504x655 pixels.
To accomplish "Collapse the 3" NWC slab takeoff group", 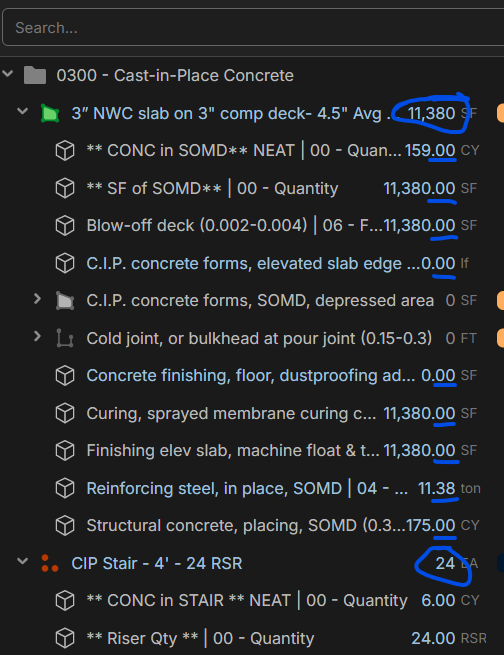I will 23,112.
